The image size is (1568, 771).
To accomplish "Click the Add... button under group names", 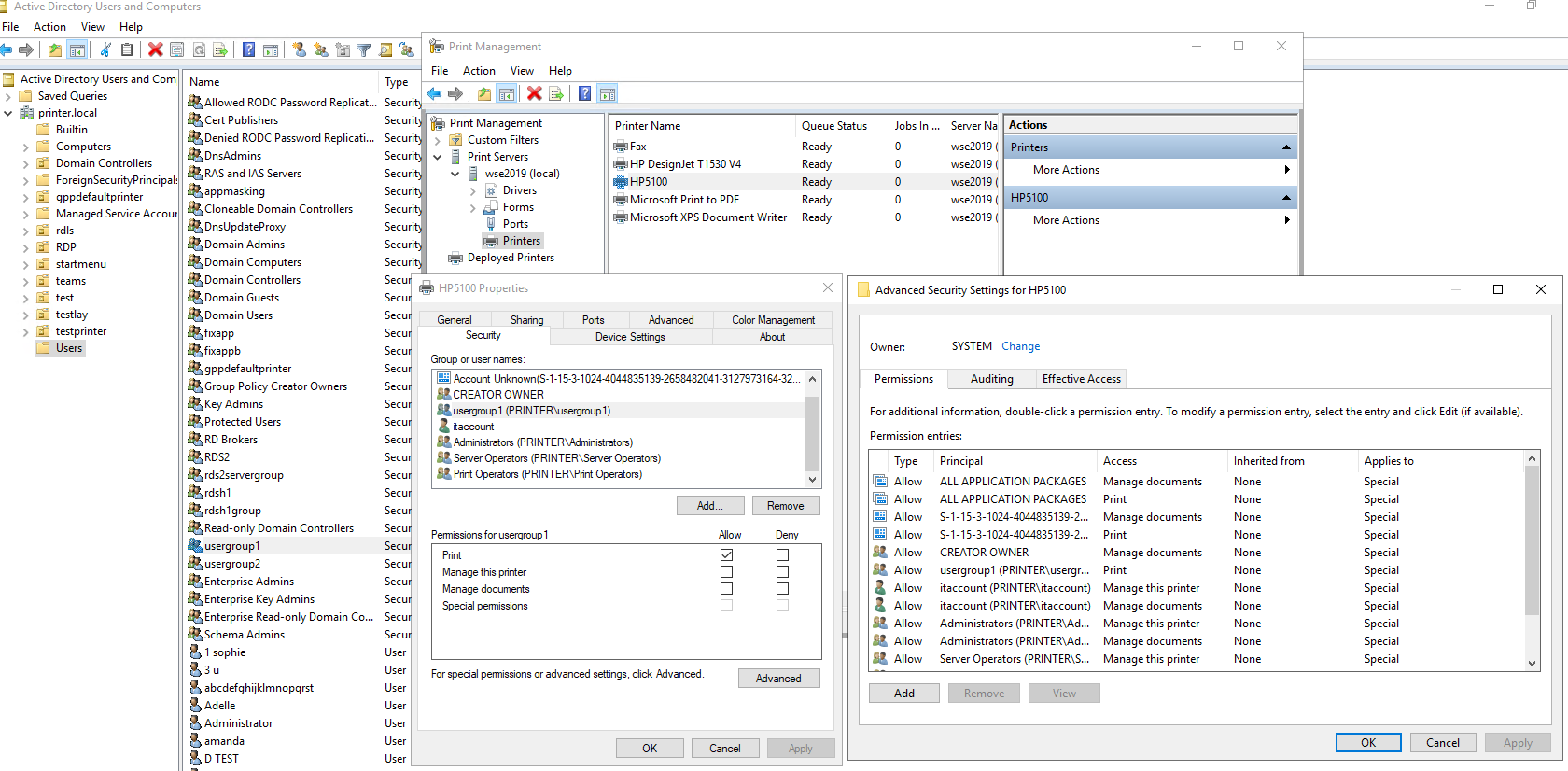I will click(710, 506).
